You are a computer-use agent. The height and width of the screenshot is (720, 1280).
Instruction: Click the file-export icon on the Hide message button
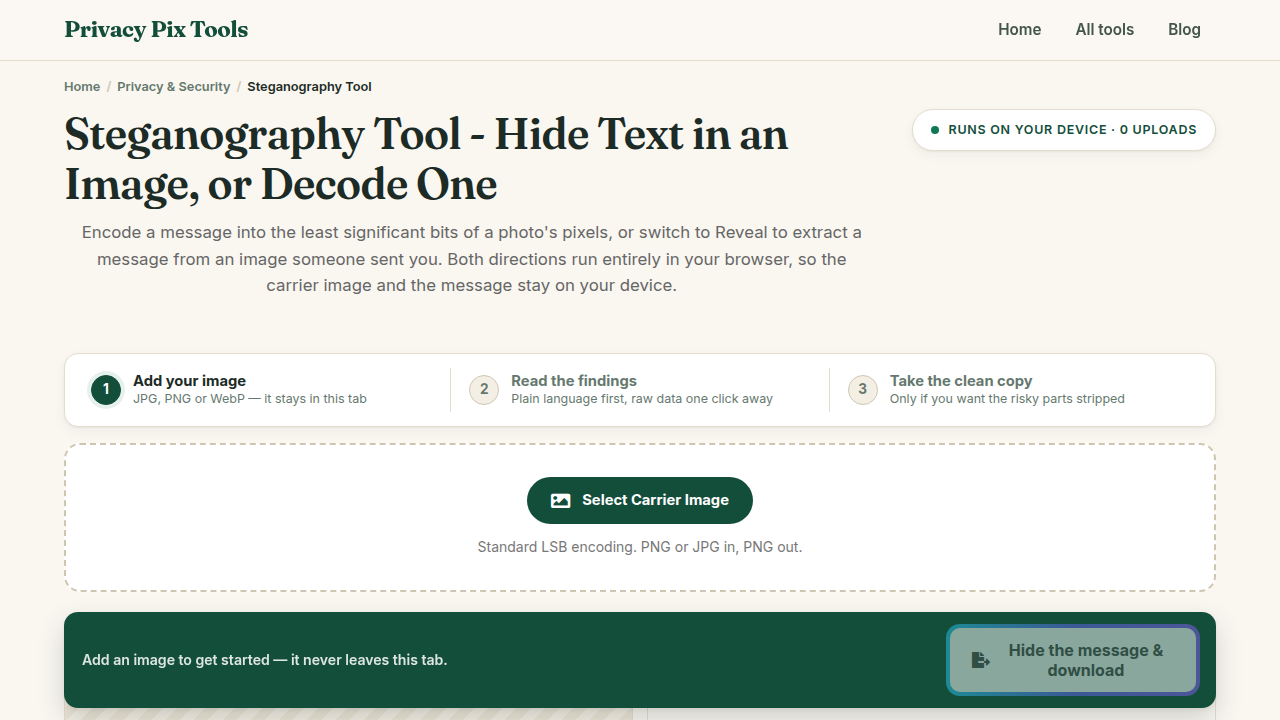point(981,660)
